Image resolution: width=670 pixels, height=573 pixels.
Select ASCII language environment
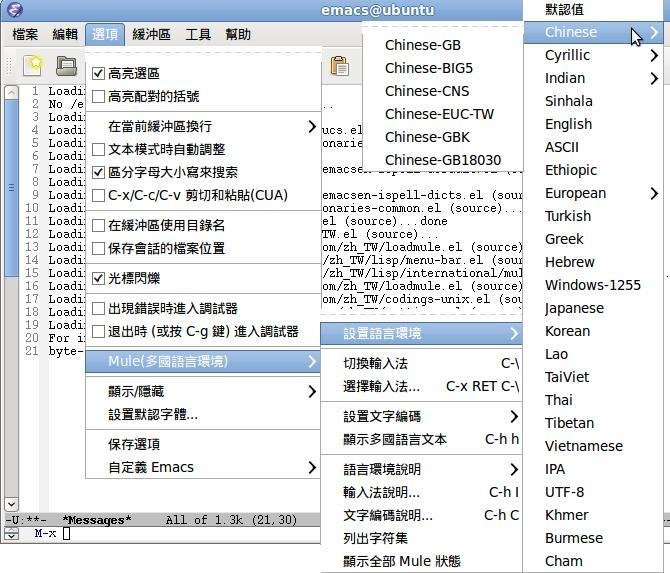(593, 147)
